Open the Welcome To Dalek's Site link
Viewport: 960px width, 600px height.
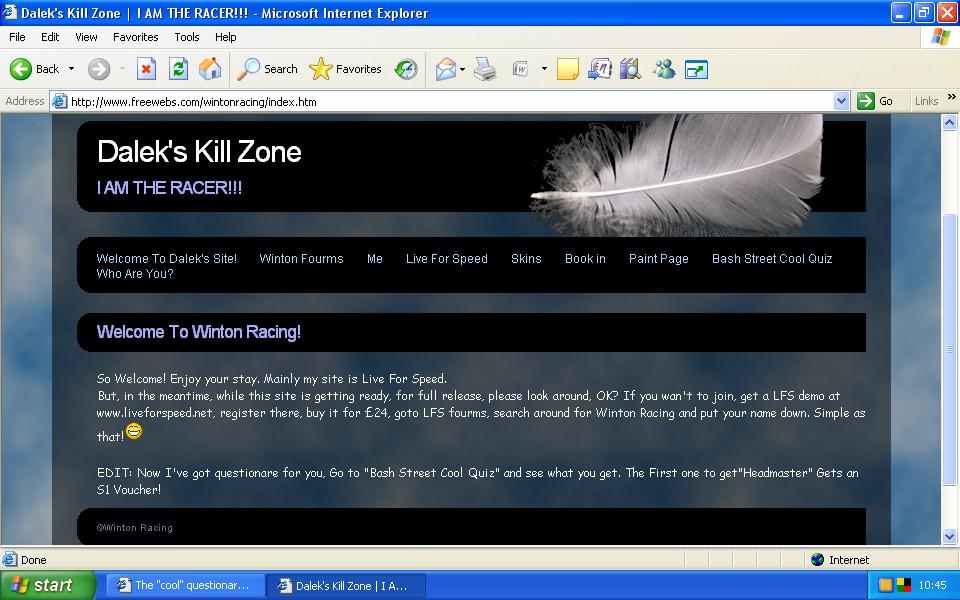167,258
